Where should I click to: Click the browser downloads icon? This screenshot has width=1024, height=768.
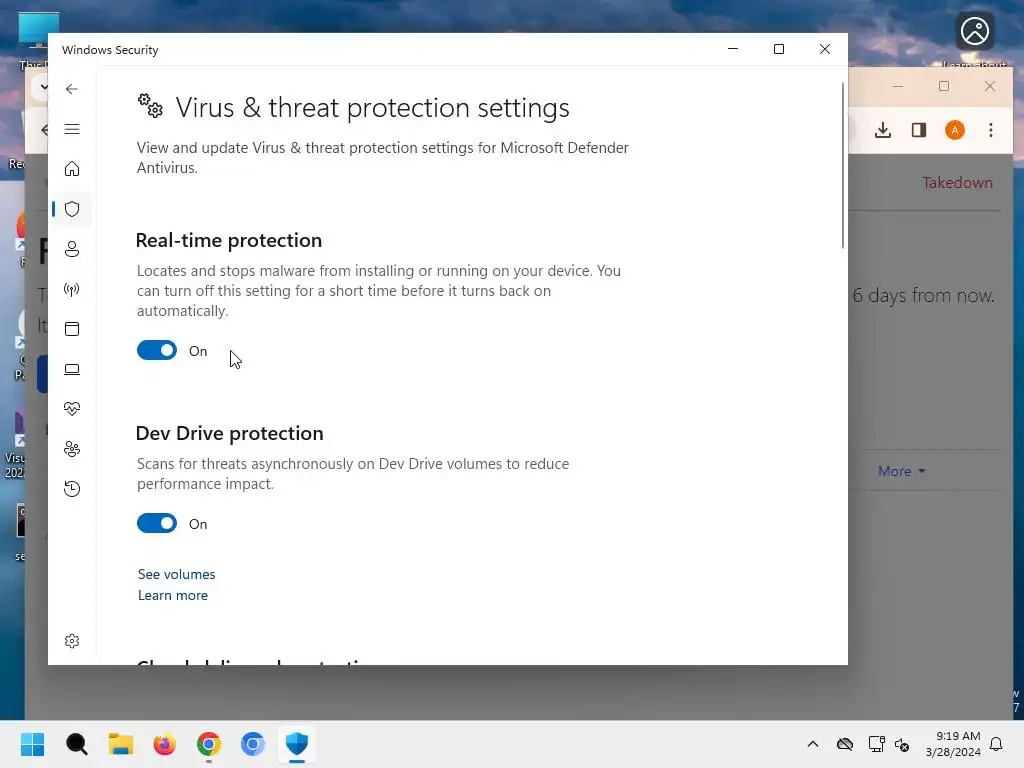[883, 130]
